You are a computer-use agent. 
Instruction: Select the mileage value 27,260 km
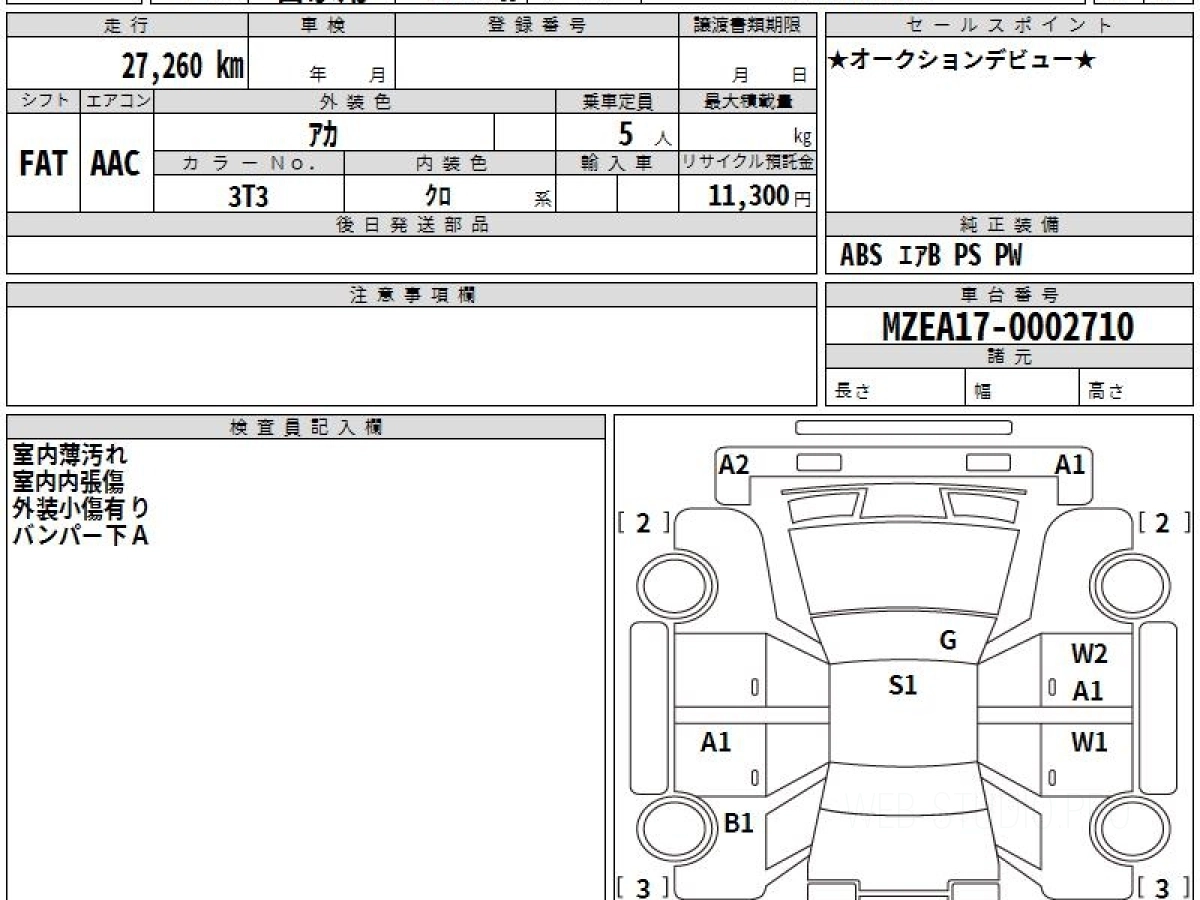click(x=182, y=65)
